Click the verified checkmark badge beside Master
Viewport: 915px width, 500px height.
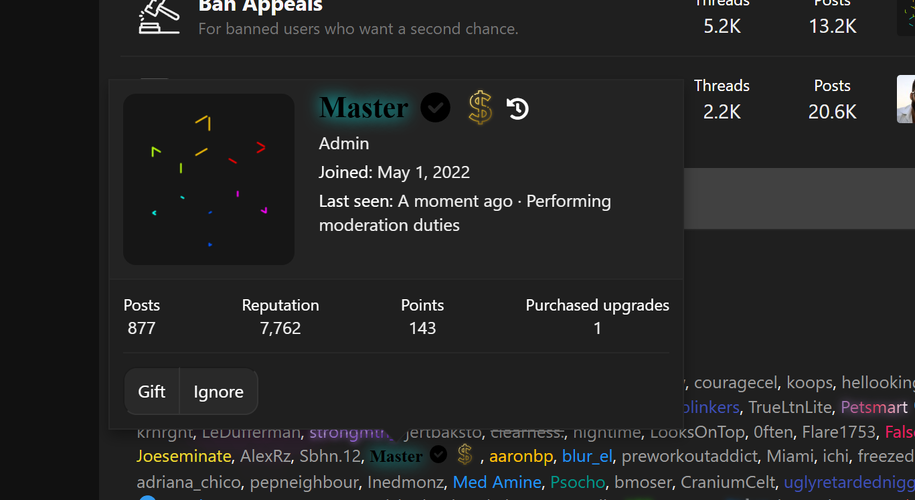pos(435,107)
